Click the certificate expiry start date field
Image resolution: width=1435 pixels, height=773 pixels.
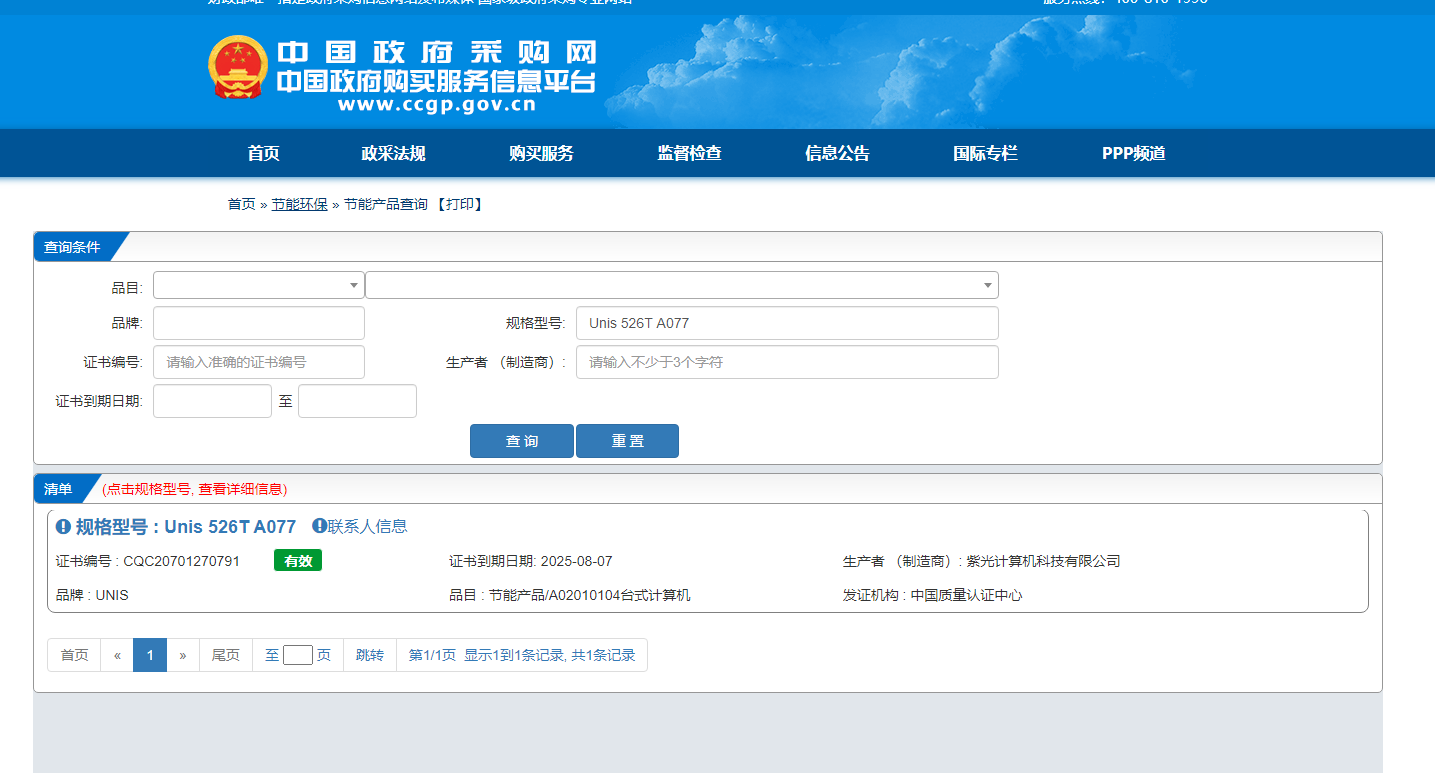[x=212, y=401]
